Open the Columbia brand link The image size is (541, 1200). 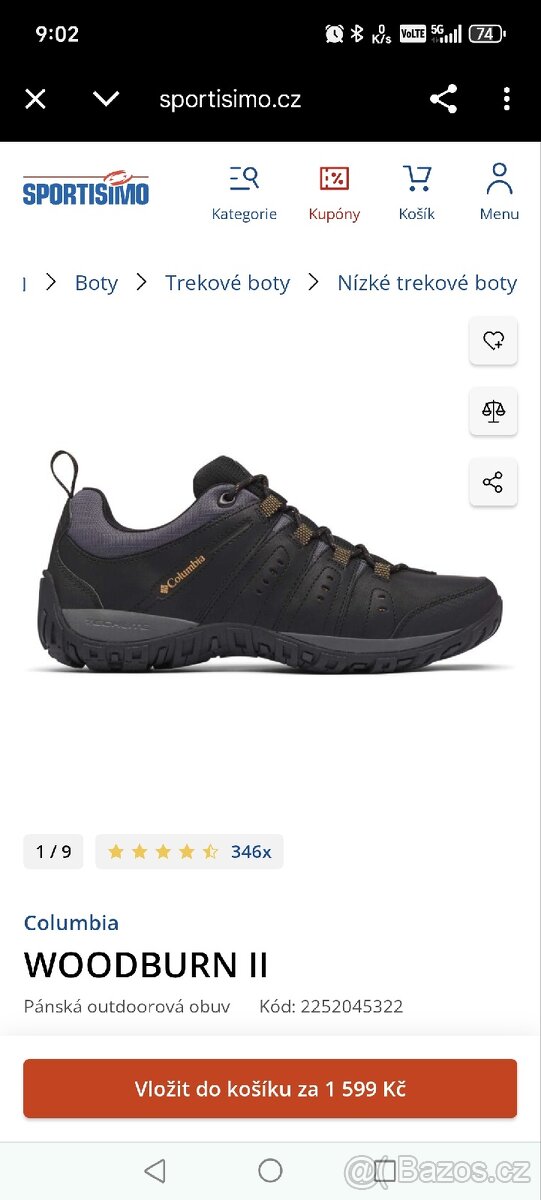(71, 923)
